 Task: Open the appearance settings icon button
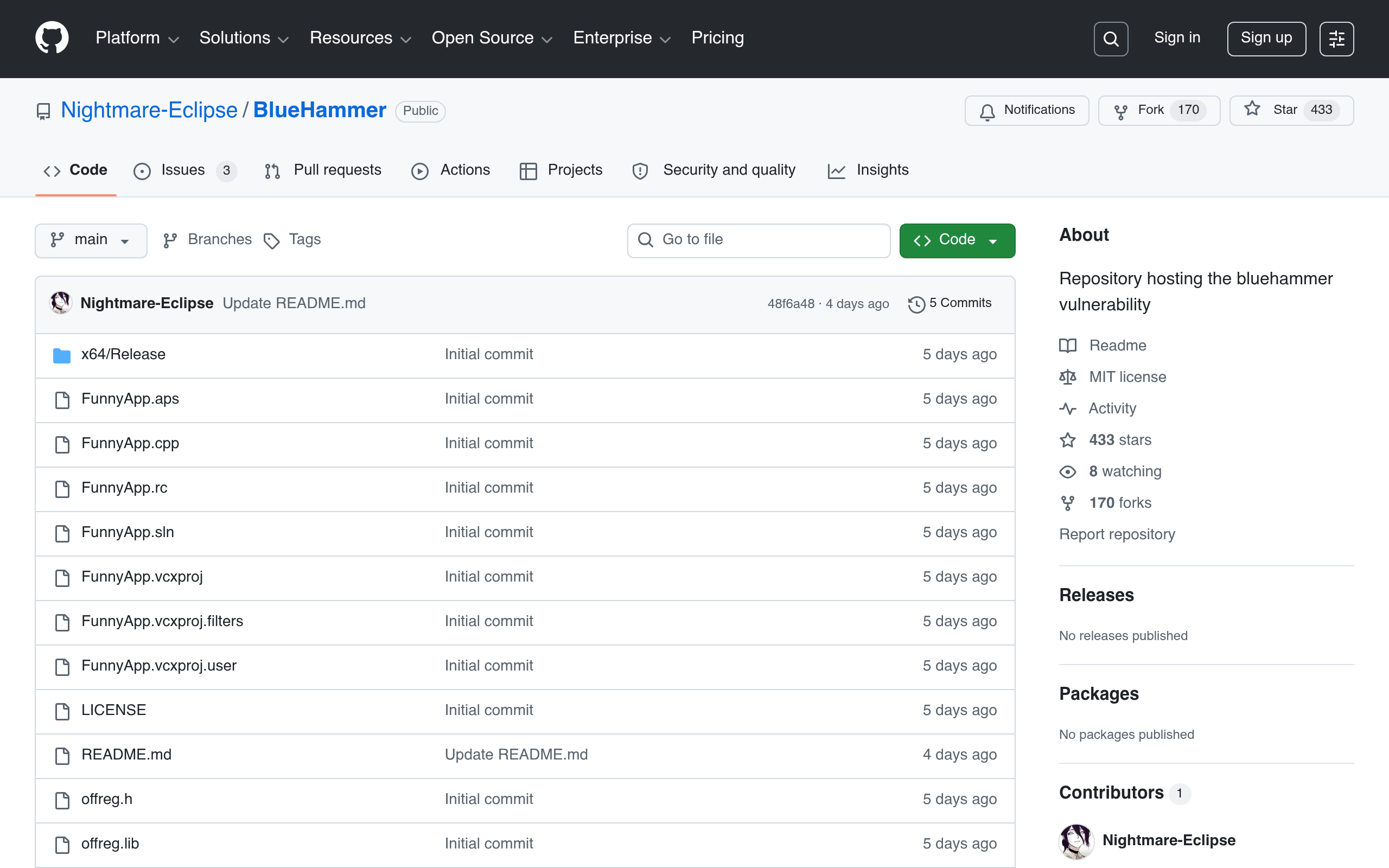point(1336,39)
